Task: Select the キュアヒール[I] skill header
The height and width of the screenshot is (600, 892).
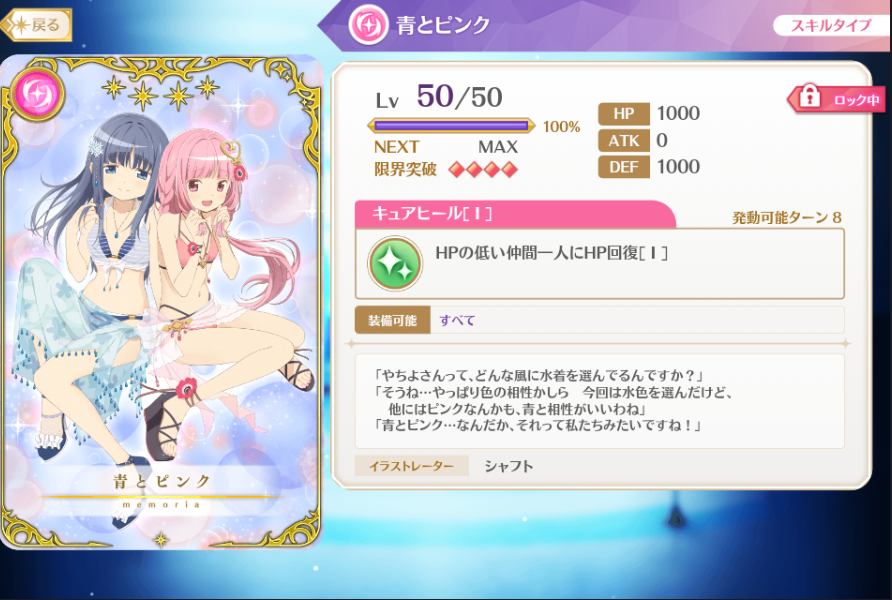Action: point(515,214)
